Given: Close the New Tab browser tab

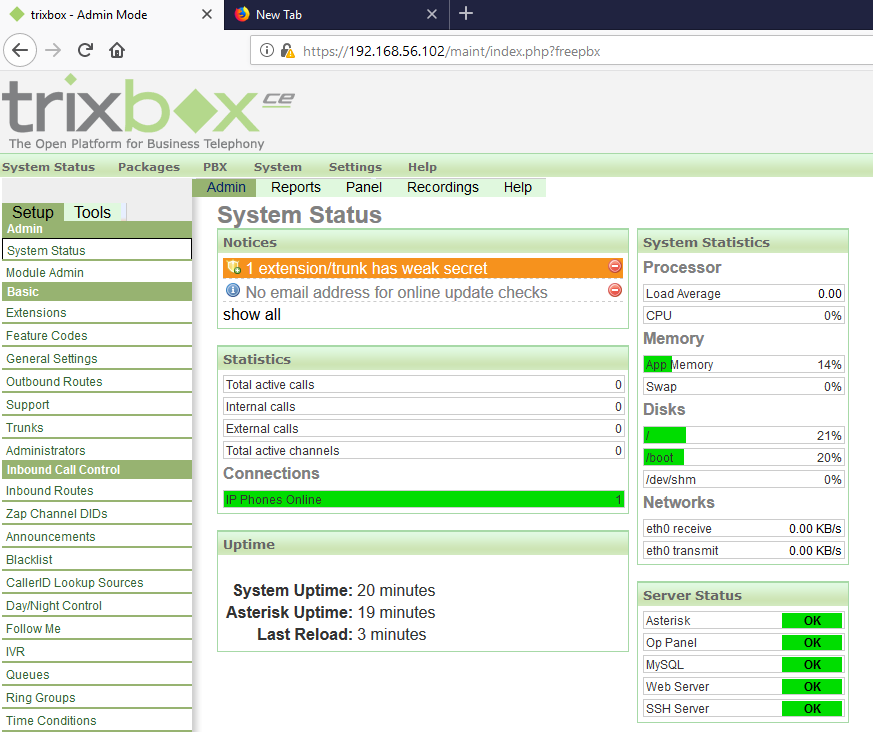Looking at the screenshot, I should tap(432, 14).
